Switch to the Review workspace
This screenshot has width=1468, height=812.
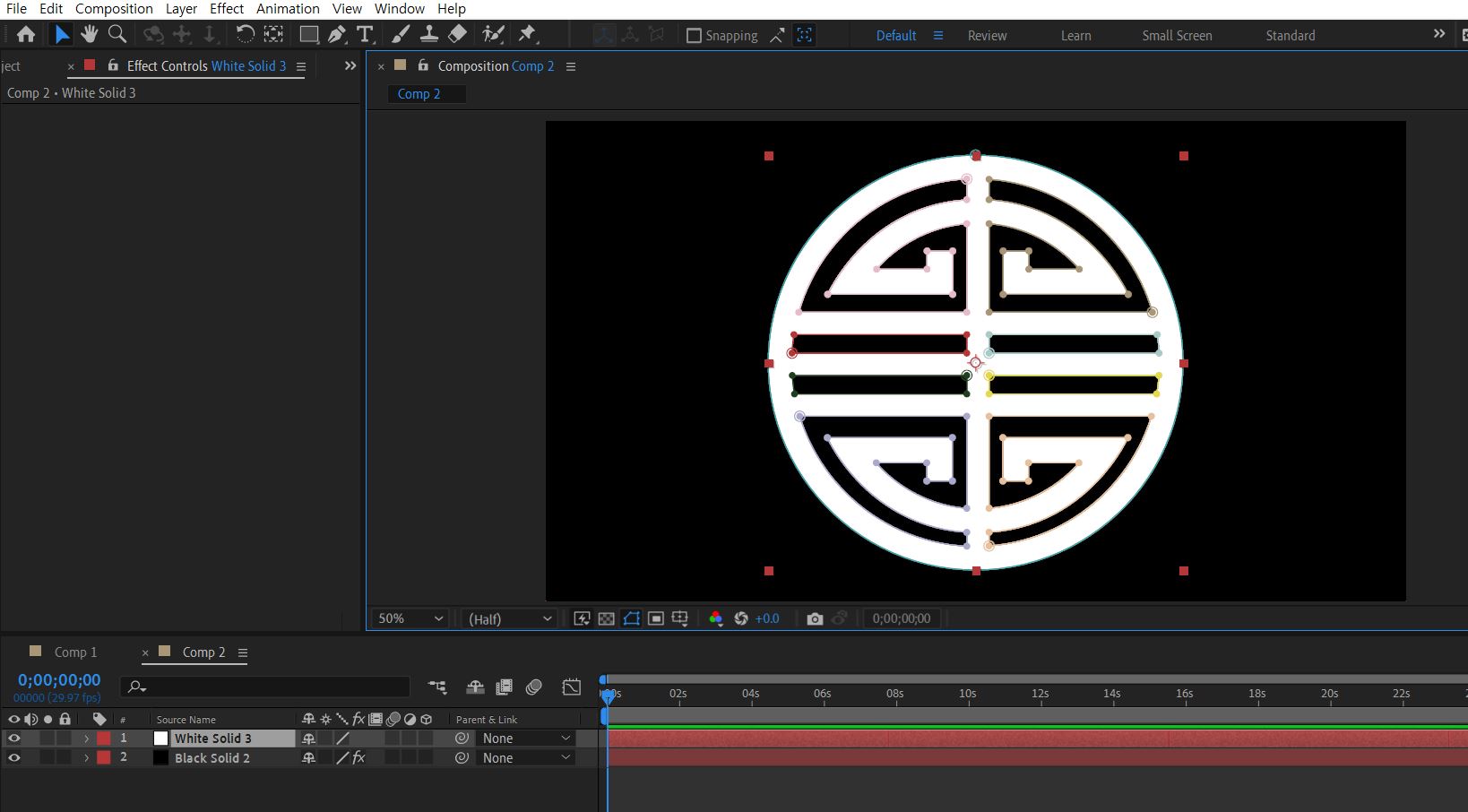987,36
